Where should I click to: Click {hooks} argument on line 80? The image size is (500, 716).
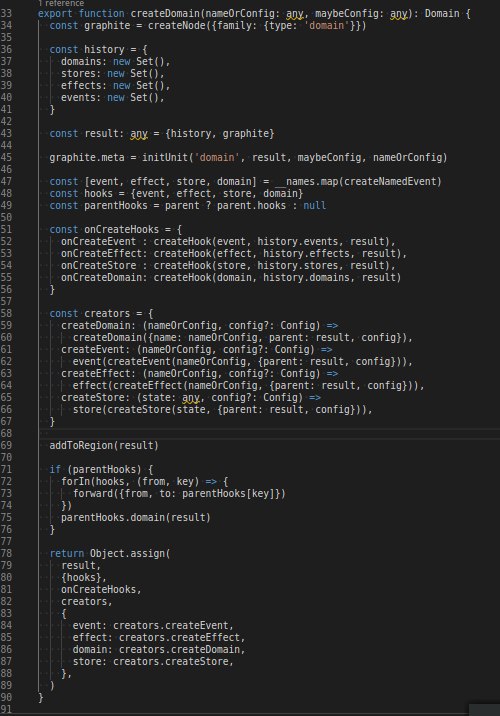81,578
